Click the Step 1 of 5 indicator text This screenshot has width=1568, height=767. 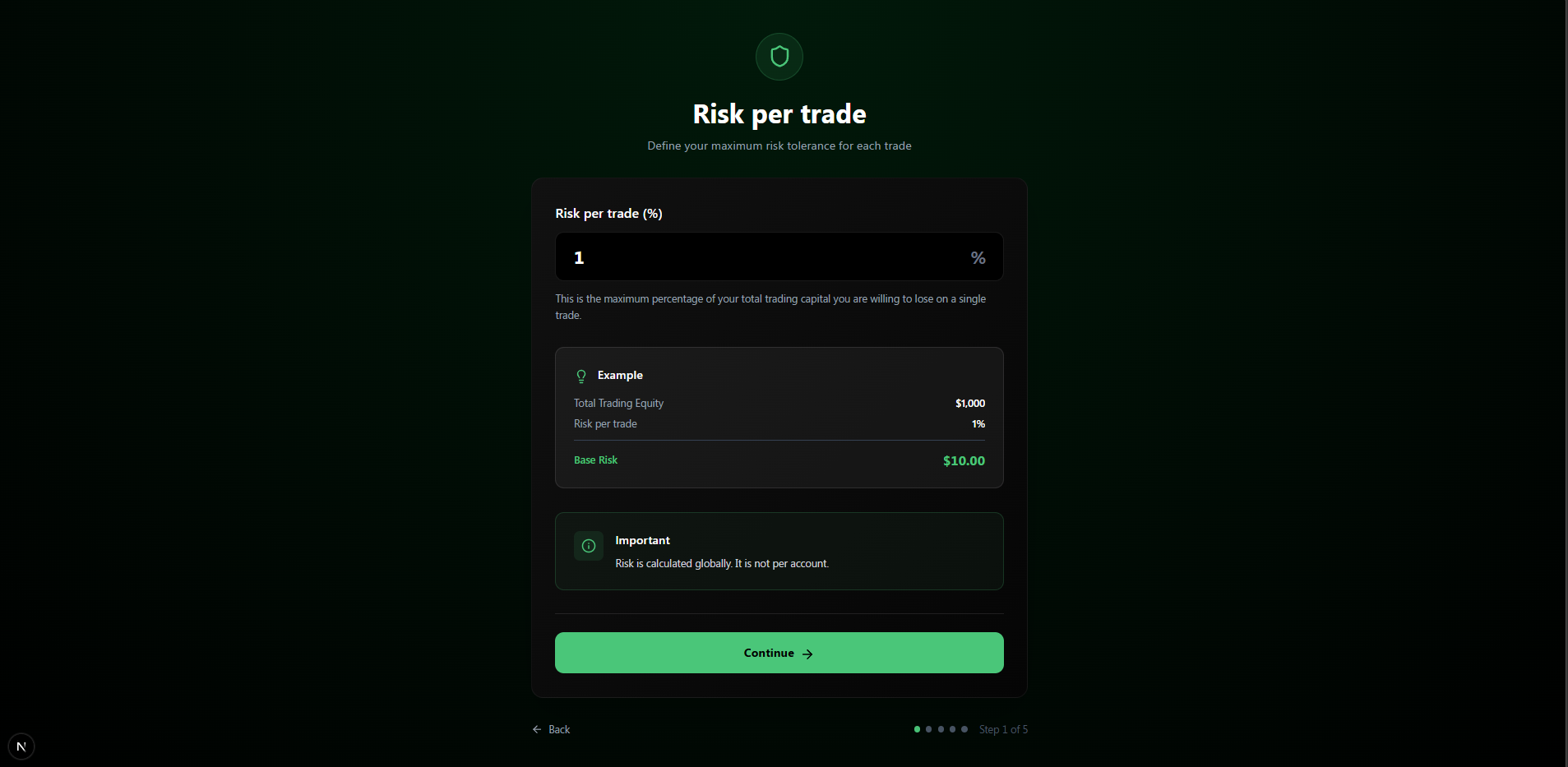tap(1003, 729)
